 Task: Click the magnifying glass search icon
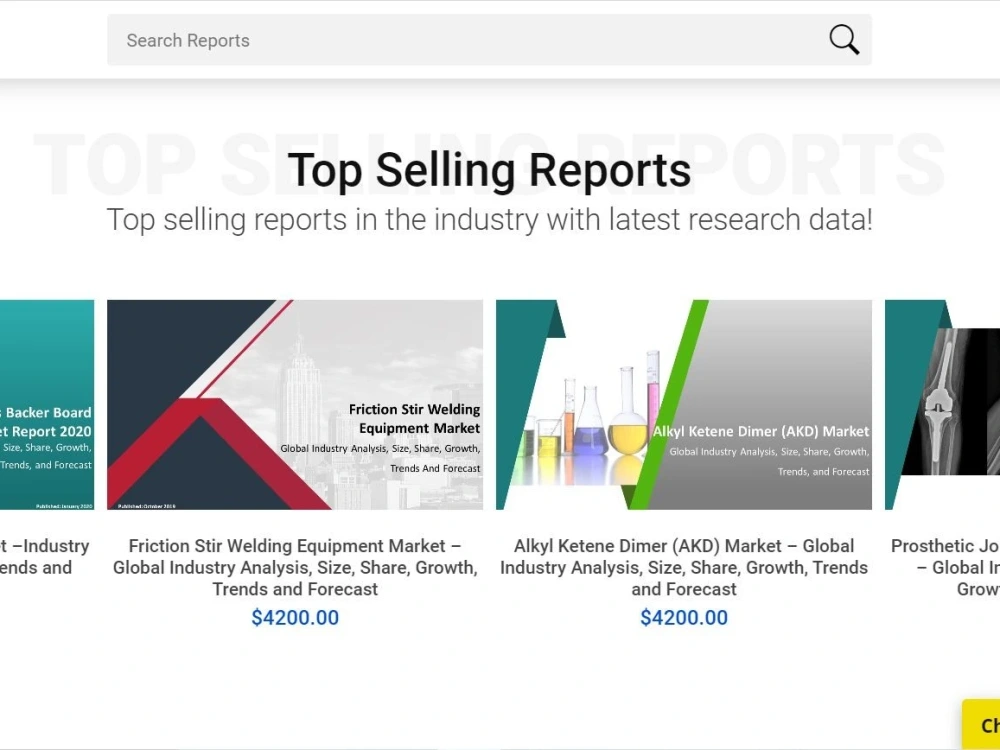click(844, 40)
